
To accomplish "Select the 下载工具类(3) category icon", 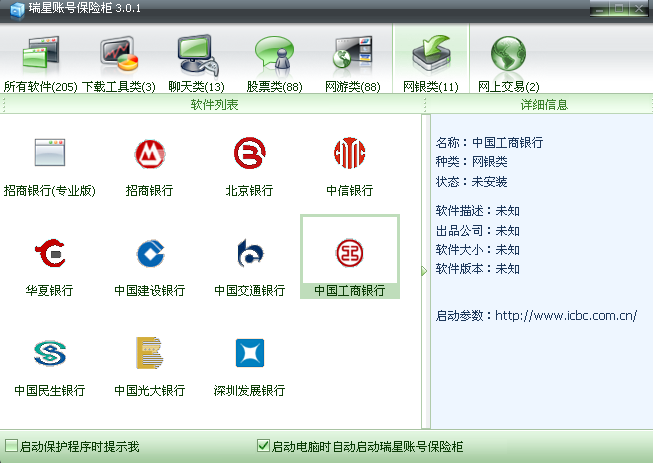I will coord(119,53).
